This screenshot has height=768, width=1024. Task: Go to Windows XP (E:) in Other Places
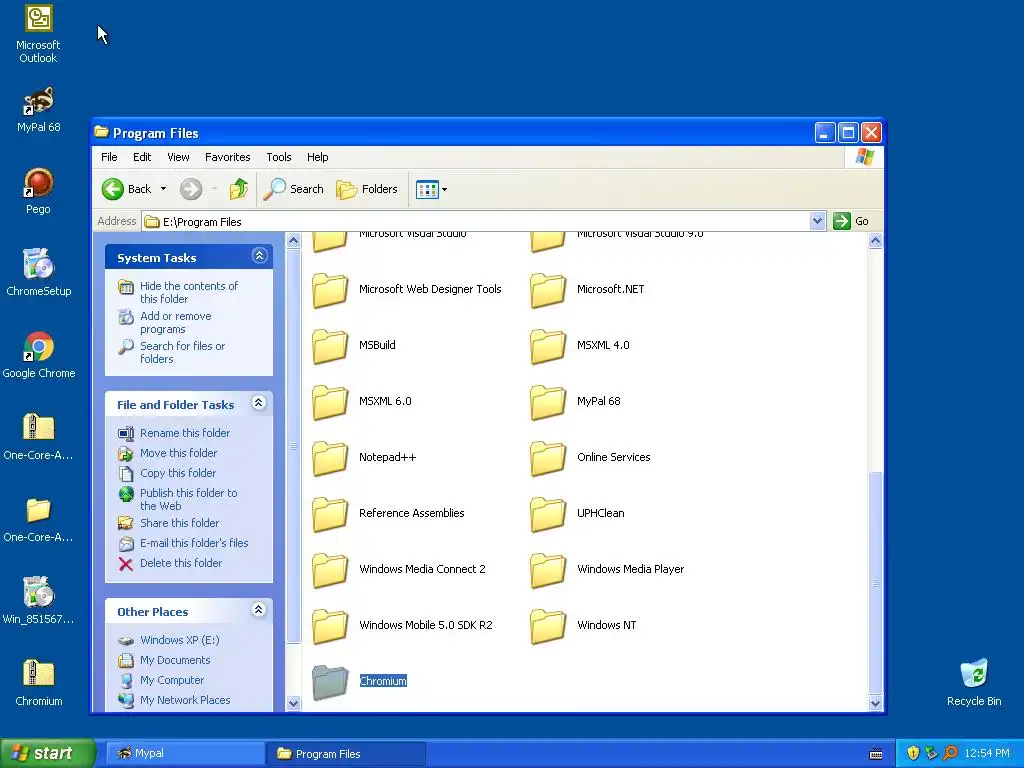coord(180,640)
